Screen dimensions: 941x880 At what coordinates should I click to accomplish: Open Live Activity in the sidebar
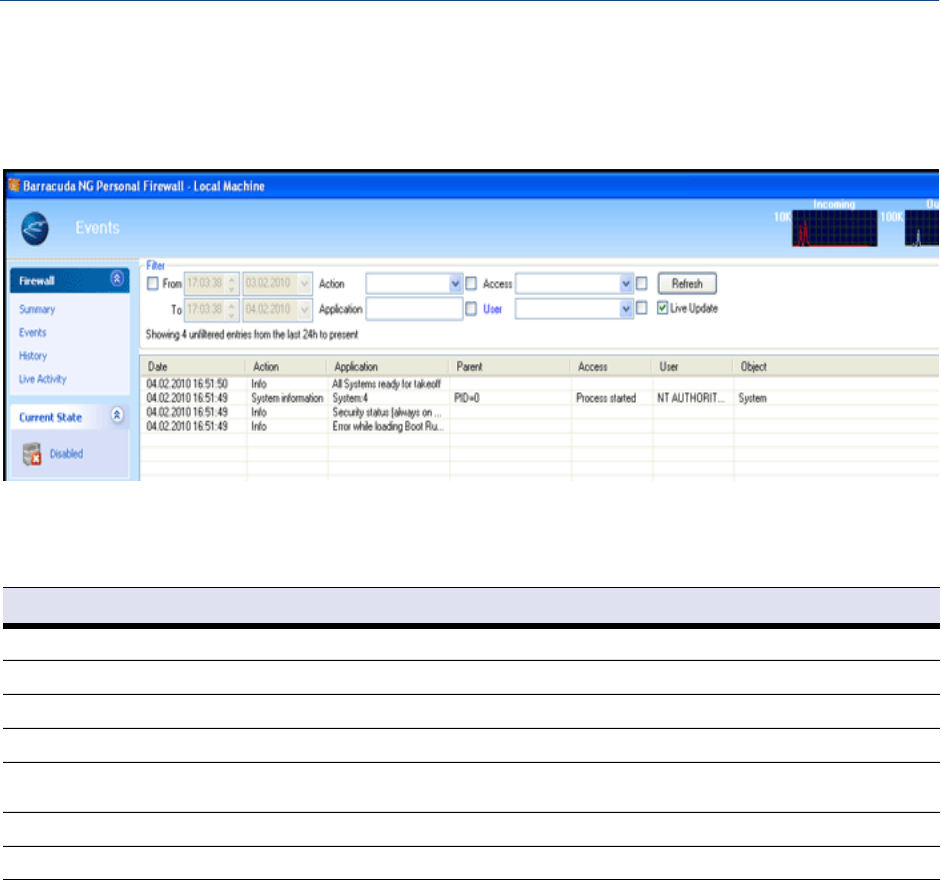43,379
